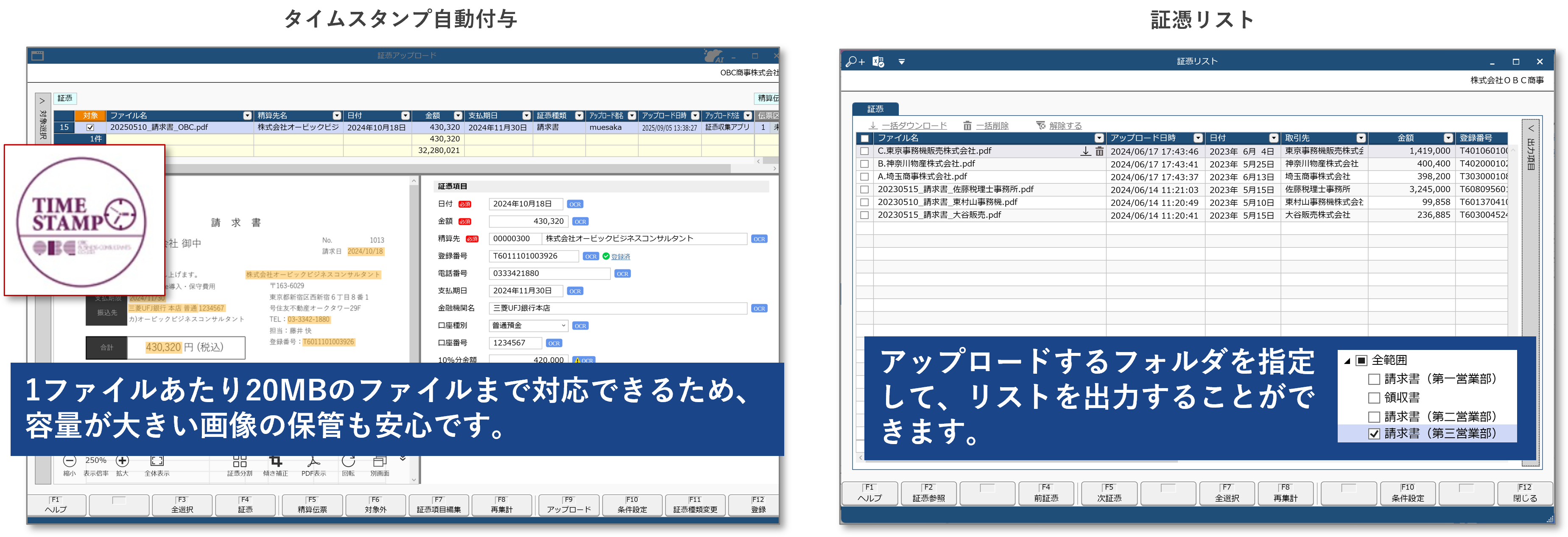Click the 回転 rotate icon

(348, 461)
